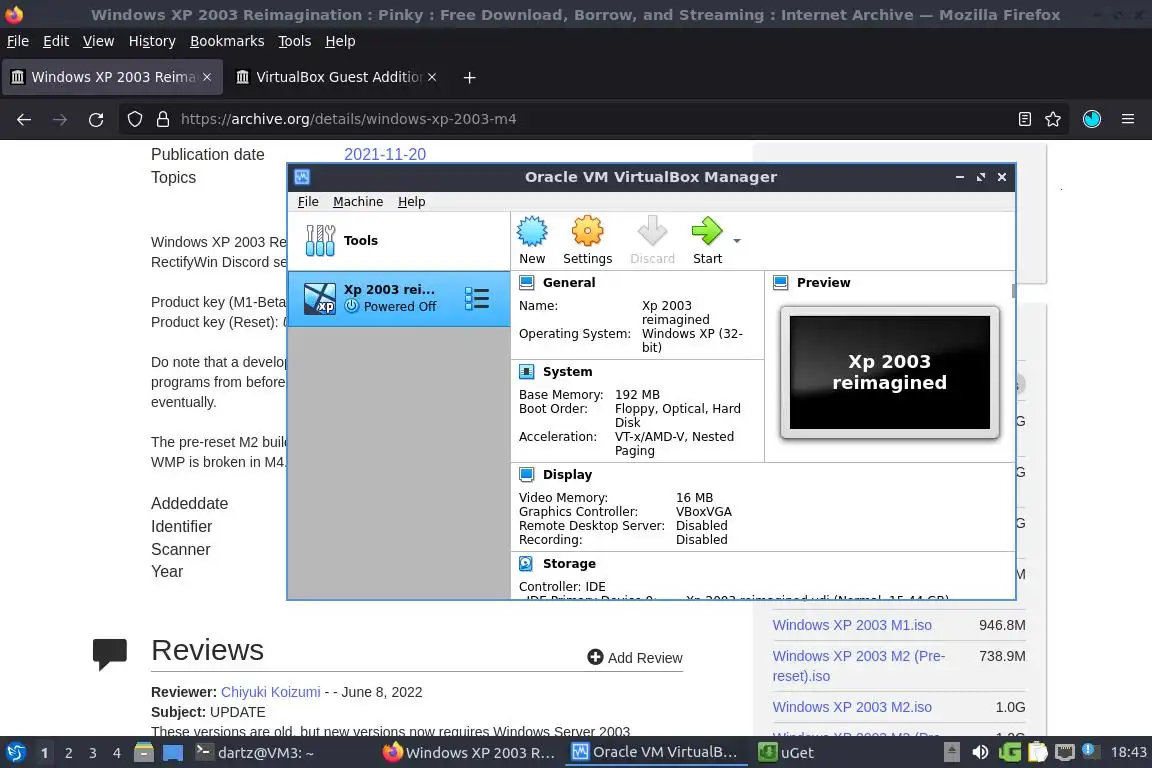Click the Storage section disk icon

(527, 564)
